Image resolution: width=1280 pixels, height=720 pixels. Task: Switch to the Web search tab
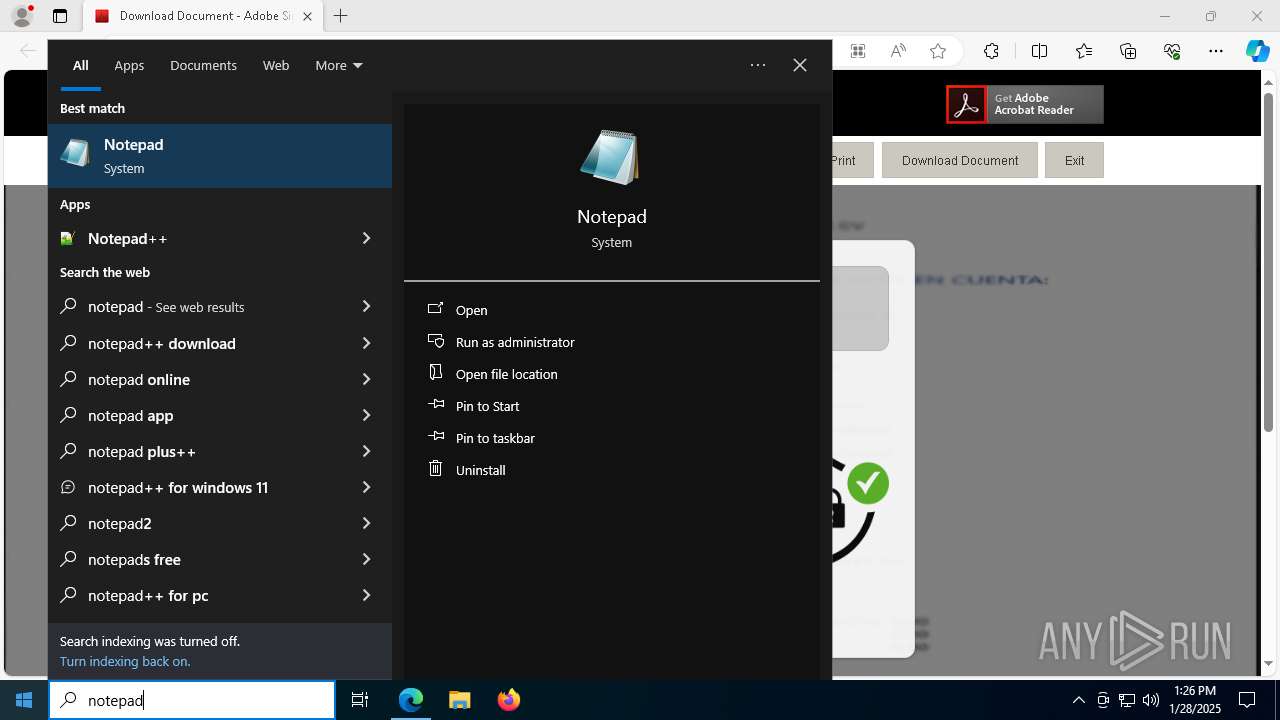click(276, 65)
